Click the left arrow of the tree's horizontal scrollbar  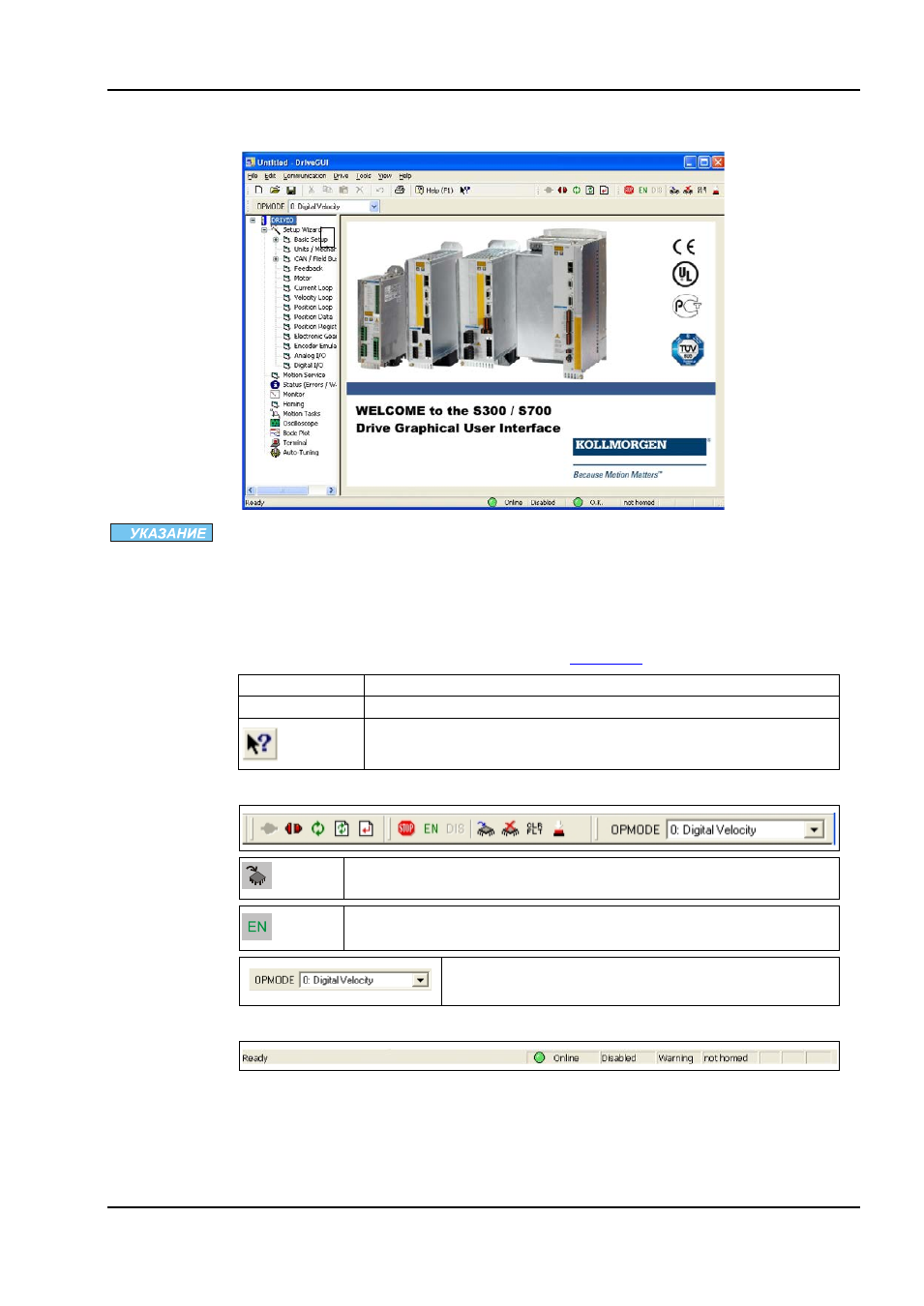coord(251,491)
